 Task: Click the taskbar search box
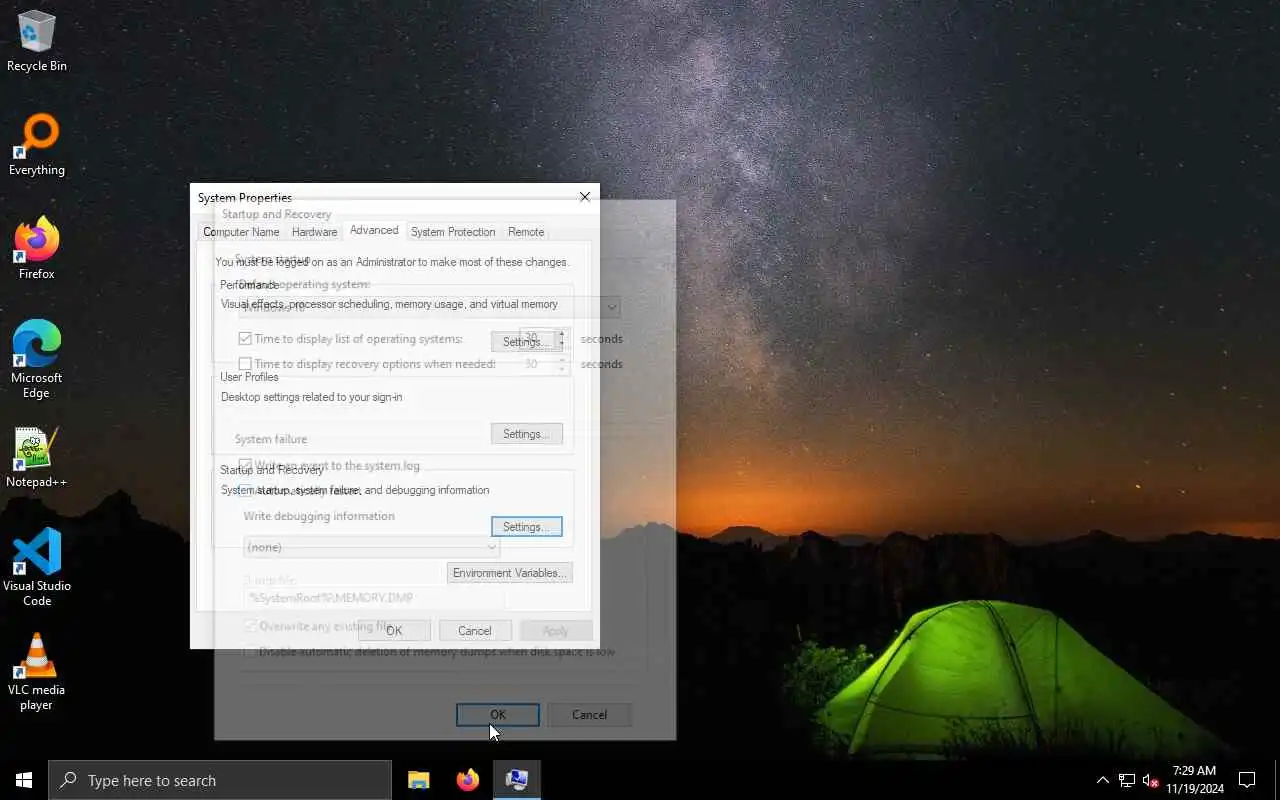tap(220, 780)
